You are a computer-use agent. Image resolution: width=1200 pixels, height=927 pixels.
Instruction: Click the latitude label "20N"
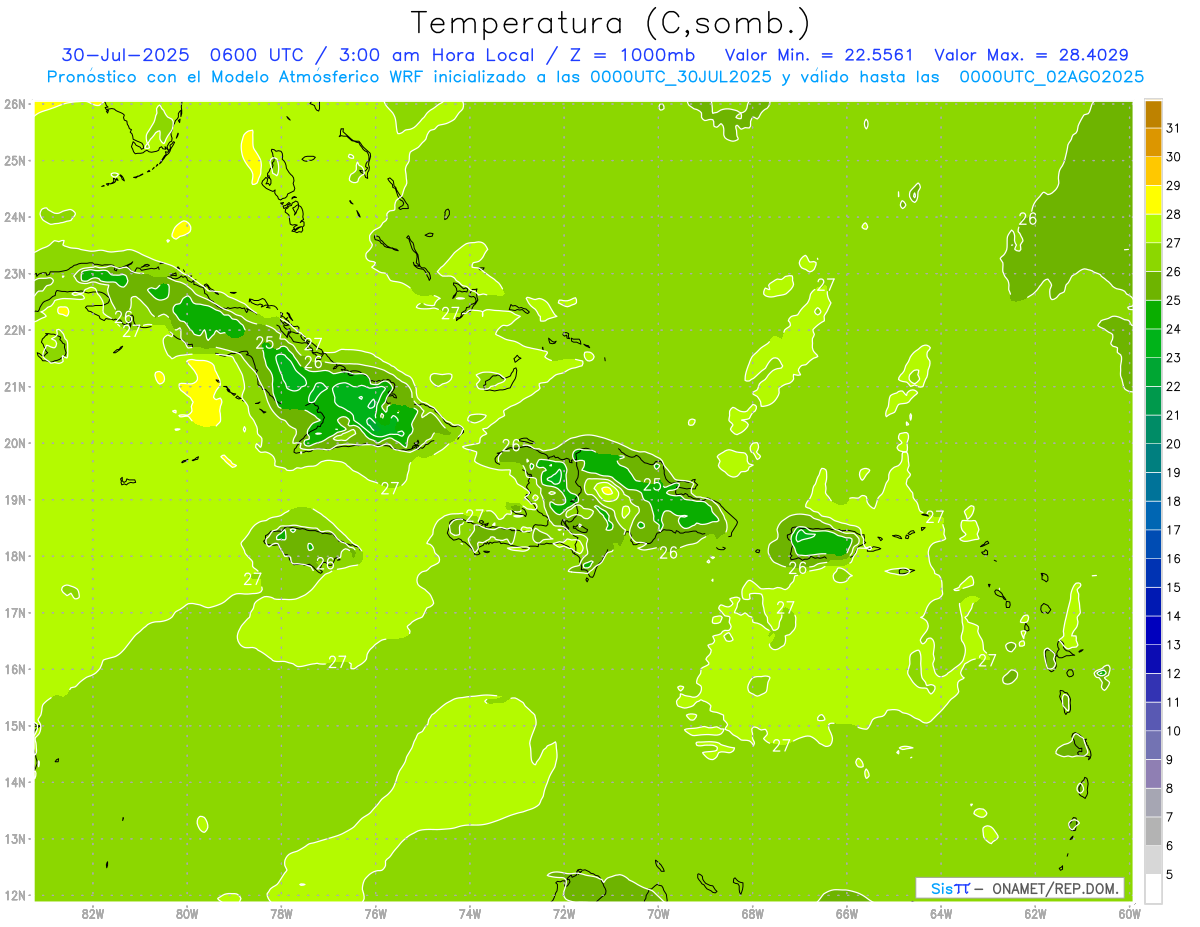click(x=15, y=443)
